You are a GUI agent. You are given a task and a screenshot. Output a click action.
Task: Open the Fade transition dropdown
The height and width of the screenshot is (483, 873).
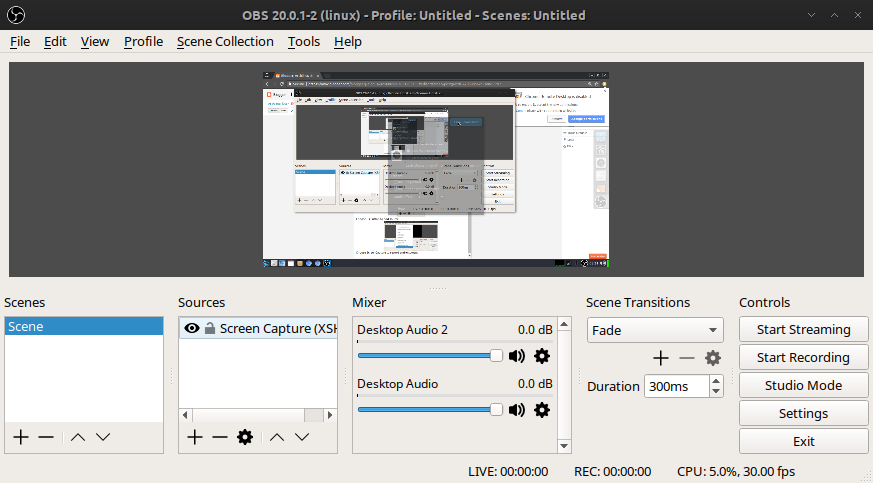click(655, 330)
